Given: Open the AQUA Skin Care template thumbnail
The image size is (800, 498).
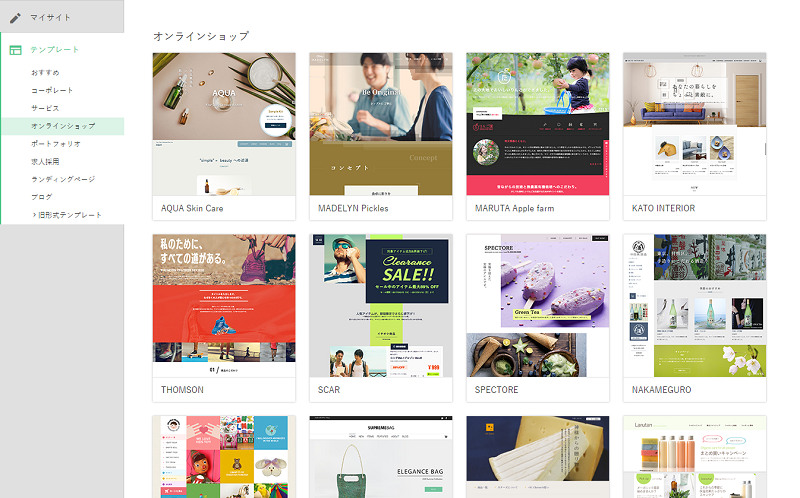Looking at the screenshot, I should (224, 124).
